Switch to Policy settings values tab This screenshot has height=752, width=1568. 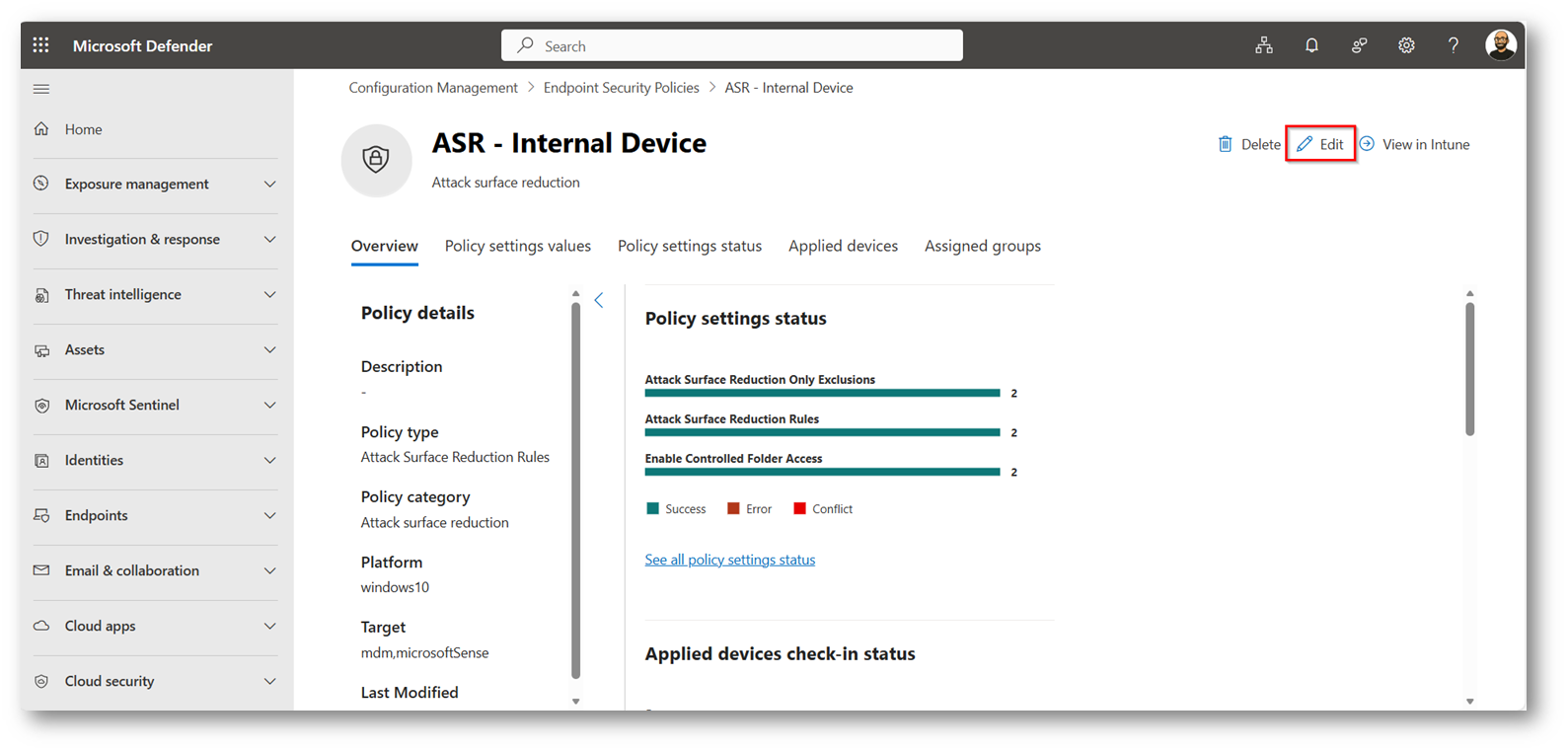pyautogui.click(x=517, y=247)
